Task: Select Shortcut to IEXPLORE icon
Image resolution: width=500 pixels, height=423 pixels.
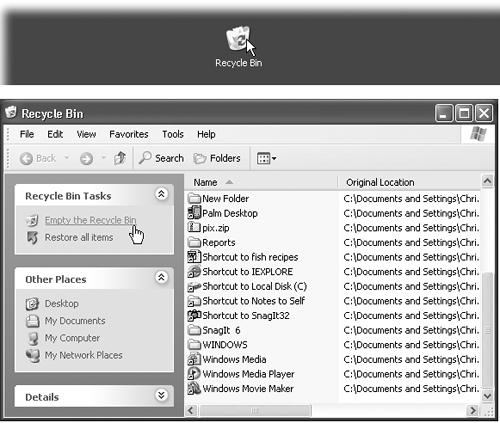Action: (x=194, y=271)
